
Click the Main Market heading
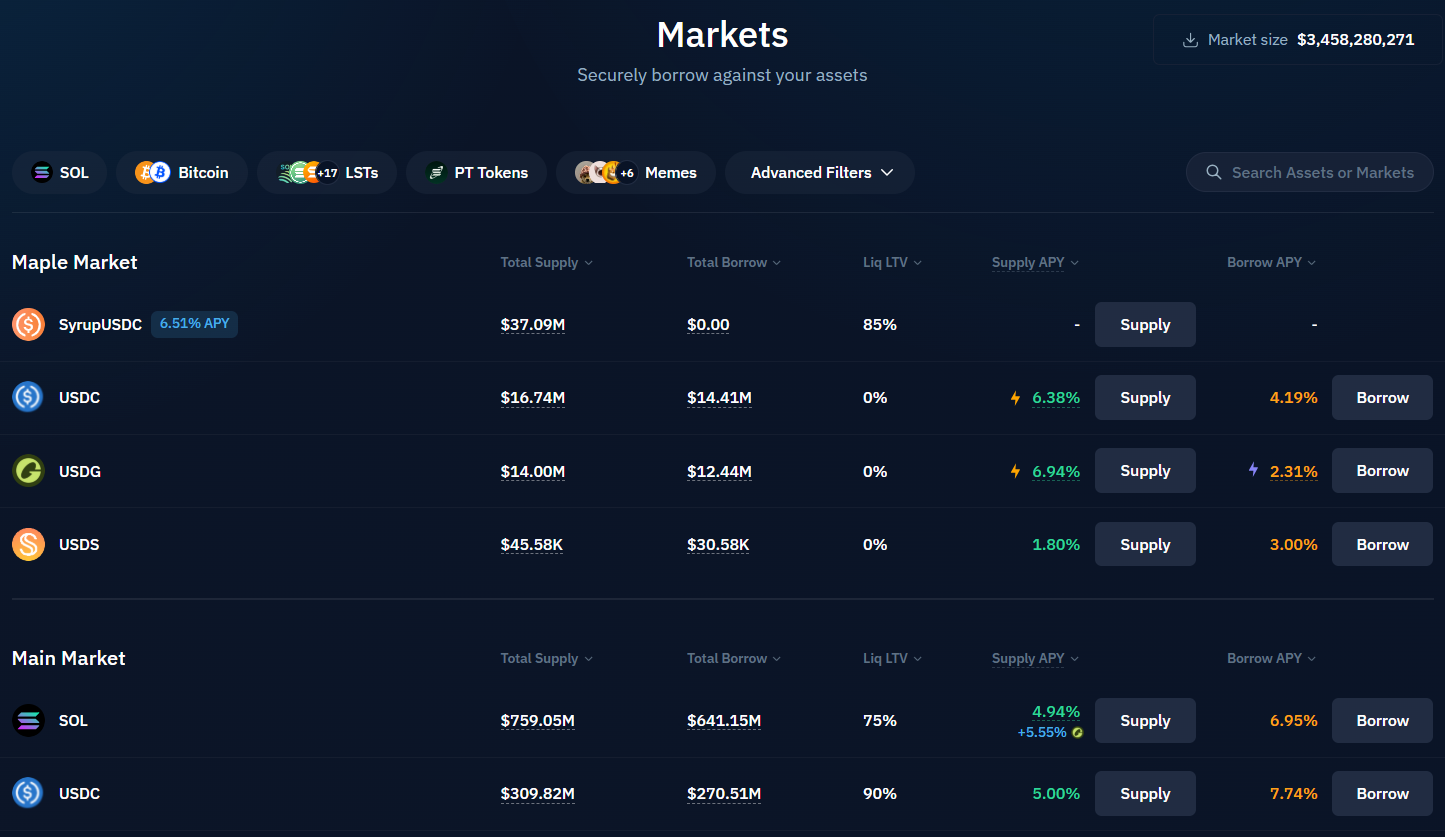[x=69, y=658]
